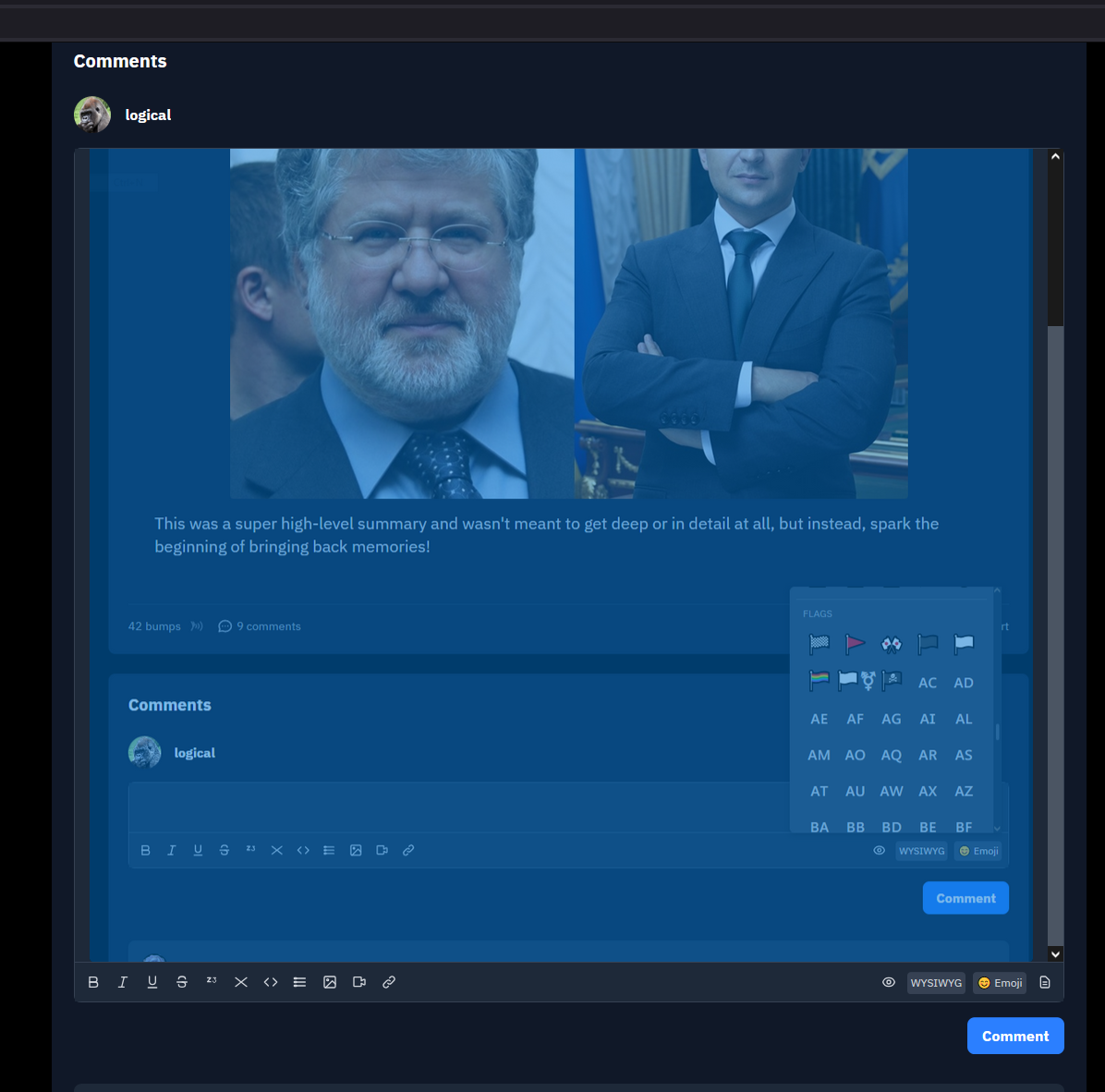Screen dimensions: 1105x1092
Task: Insert a link from the outer editor toolbar
Action: coord(389,982)
